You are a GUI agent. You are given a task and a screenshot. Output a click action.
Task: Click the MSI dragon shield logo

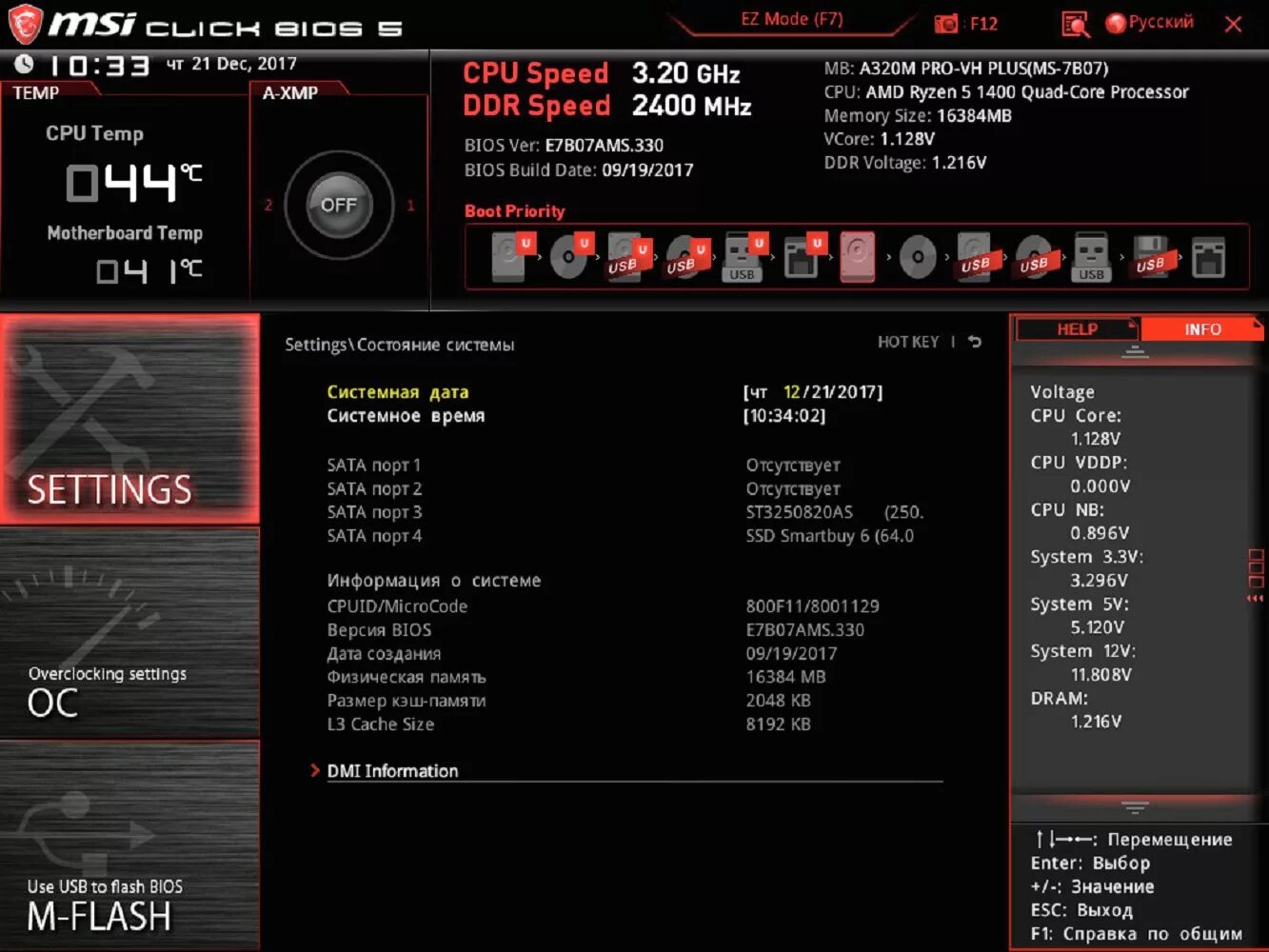coord(24,26)
